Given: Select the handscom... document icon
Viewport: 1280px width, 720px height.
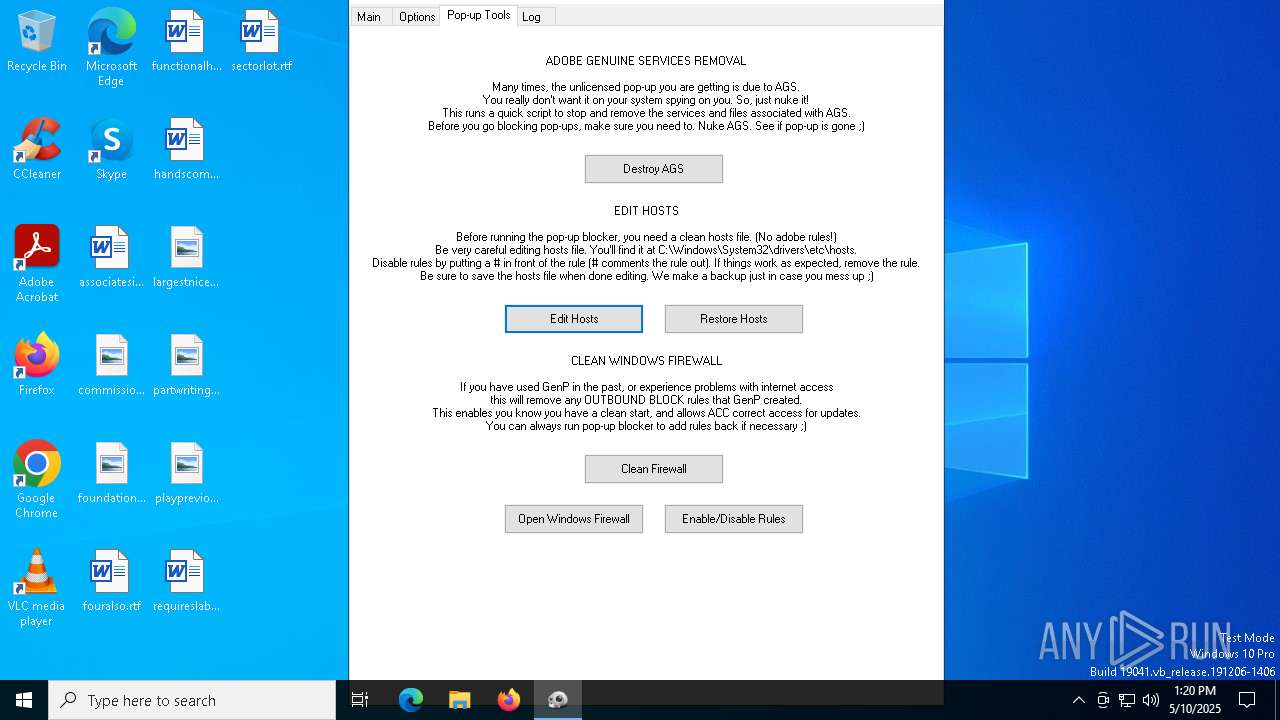Looking at the screenshot, I should coord(186,149).
